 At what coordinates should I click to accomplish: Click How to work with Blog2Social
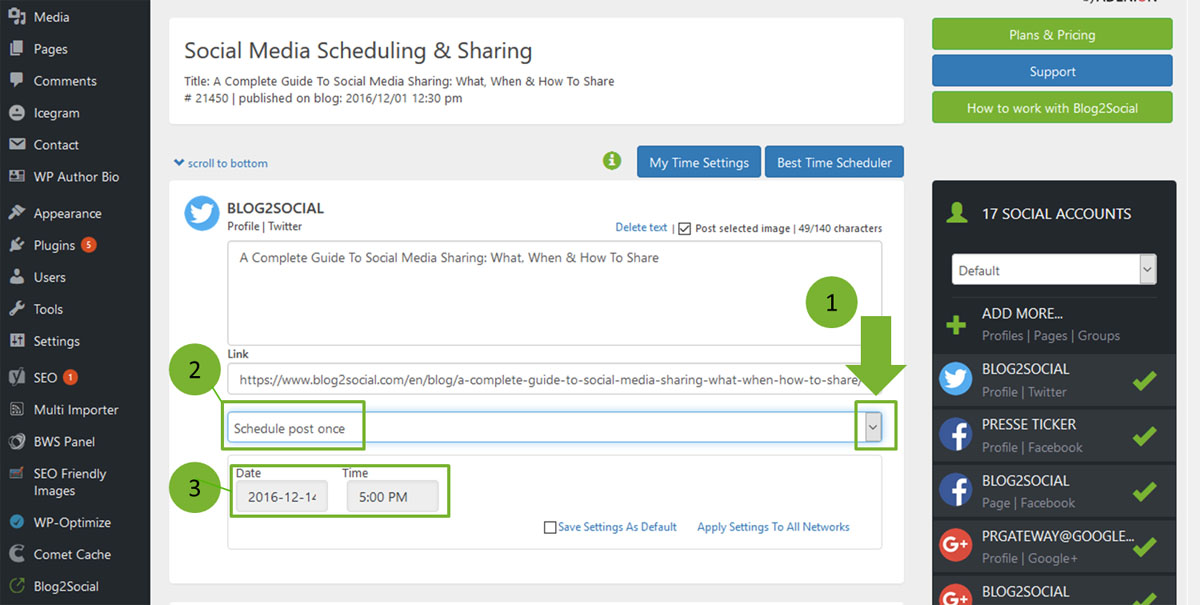click(1052, 108)
